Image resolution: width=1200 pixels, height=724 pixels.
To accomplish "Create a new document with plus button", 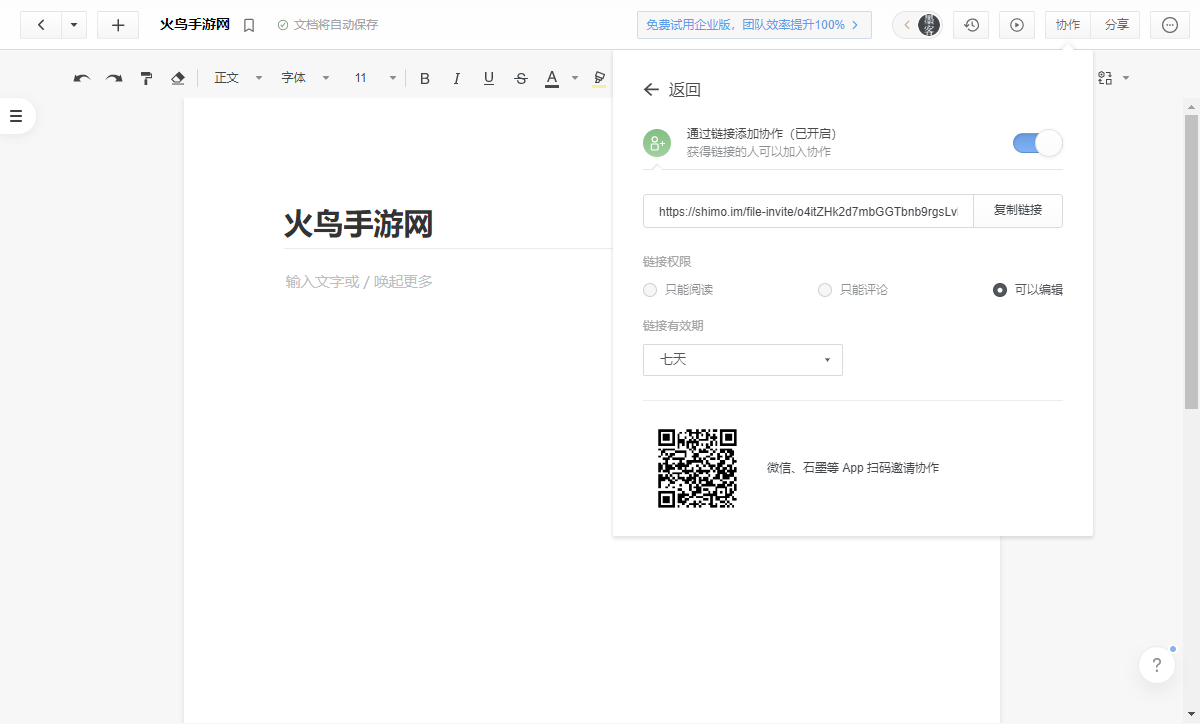I will click(118, 25).
